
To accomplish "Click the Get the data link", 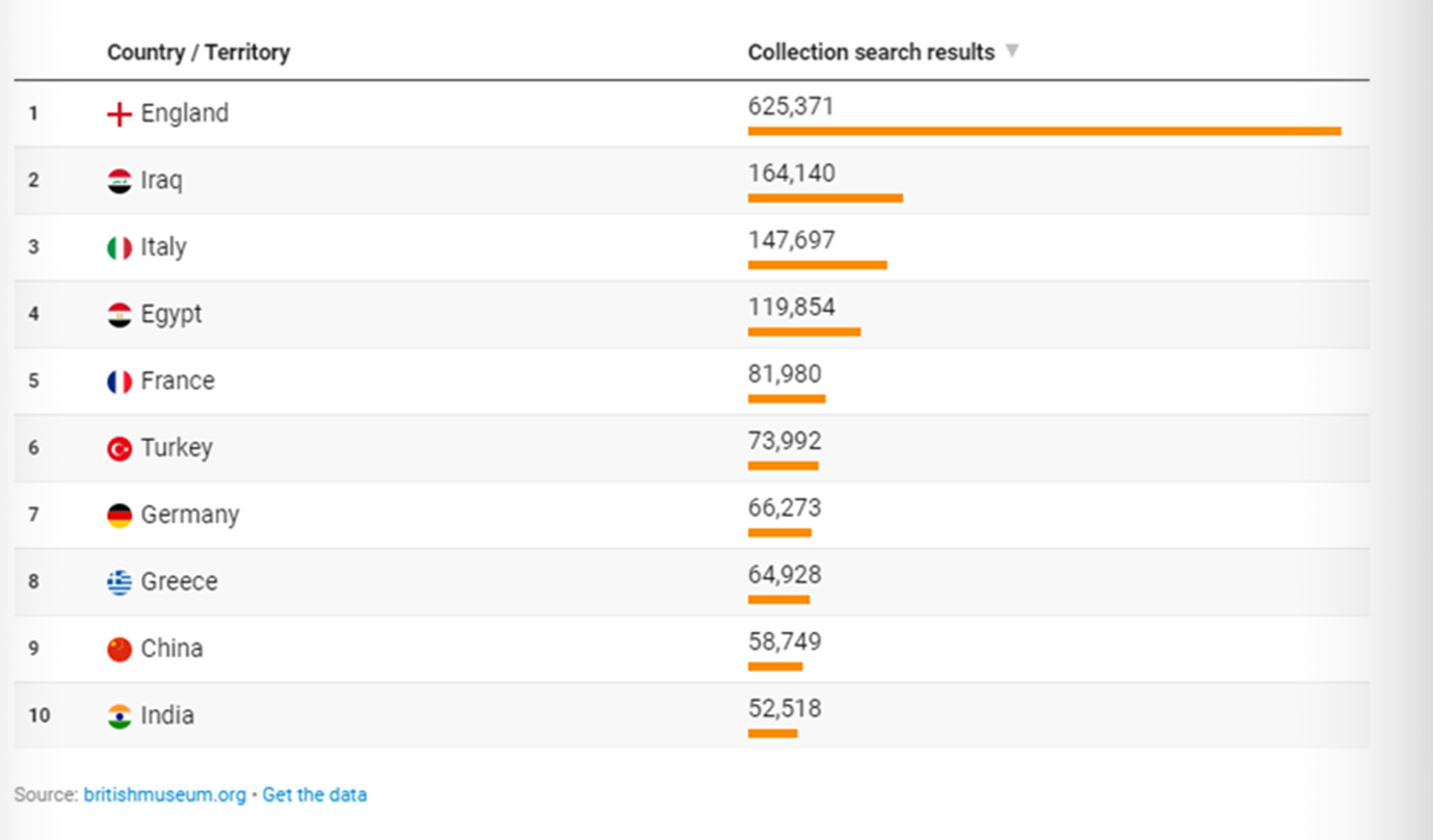I will tap(314, 795).
